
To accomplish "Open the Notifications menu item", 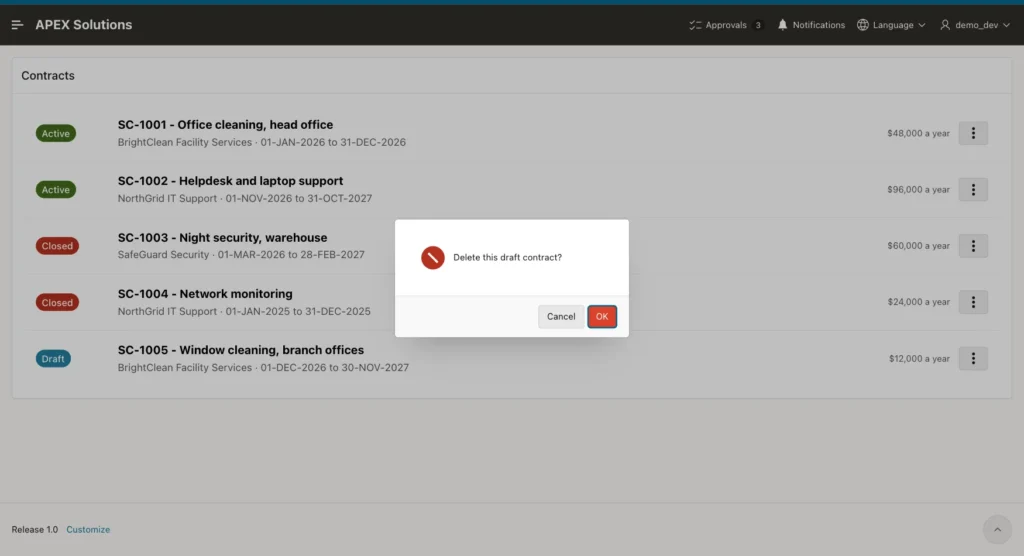I will coord(811,25).
